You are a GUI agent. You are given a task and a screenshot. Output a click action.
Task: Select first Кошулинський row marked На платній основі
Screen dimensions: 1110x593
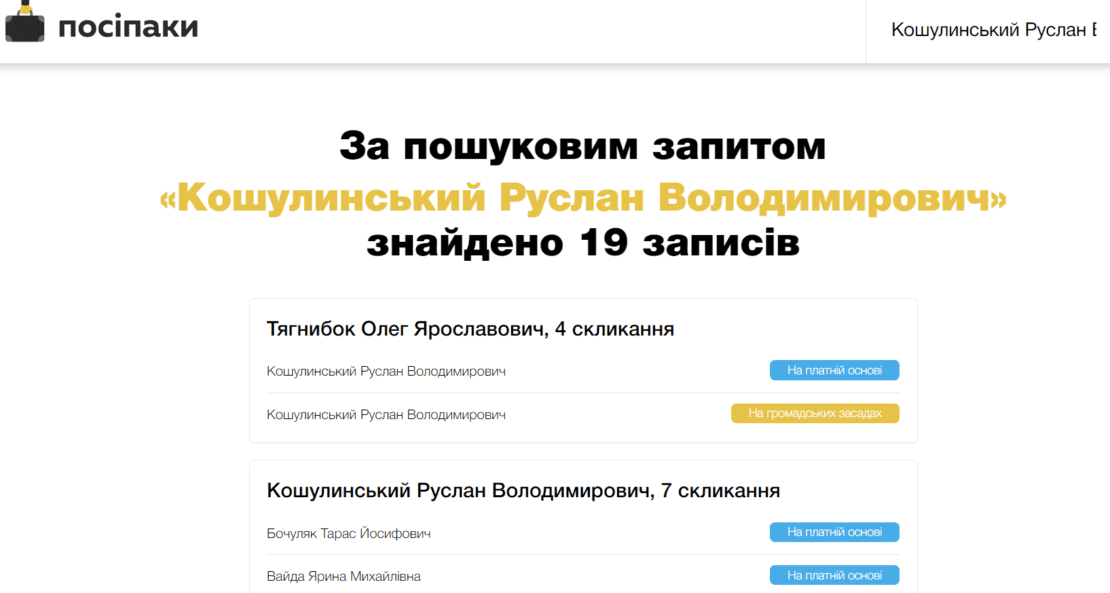pyautogui.click(x=583, y=372)
